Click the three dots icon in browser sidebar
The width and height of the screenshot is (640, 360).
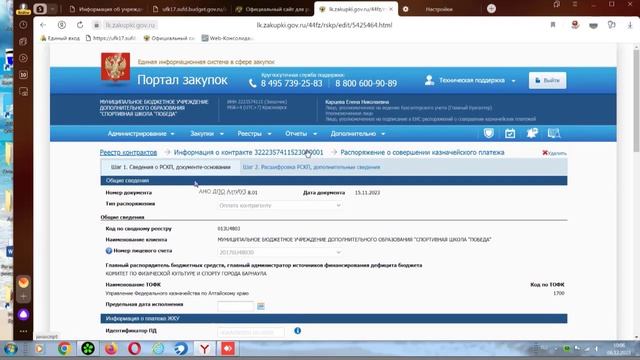pyautogui.click(x=23, y=331)
